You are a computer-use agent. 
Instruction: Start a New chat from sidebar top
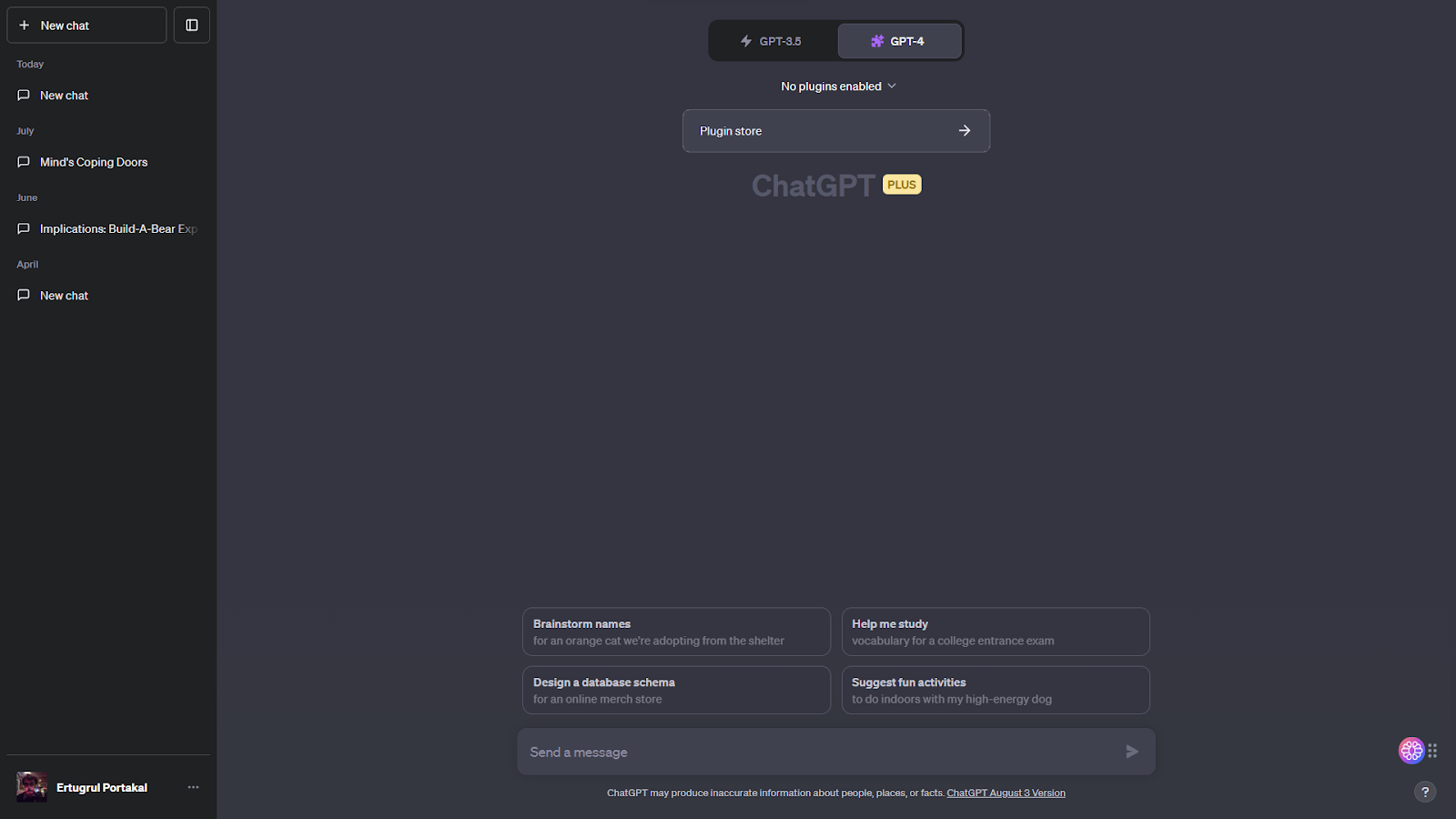(x=87, y=25)
